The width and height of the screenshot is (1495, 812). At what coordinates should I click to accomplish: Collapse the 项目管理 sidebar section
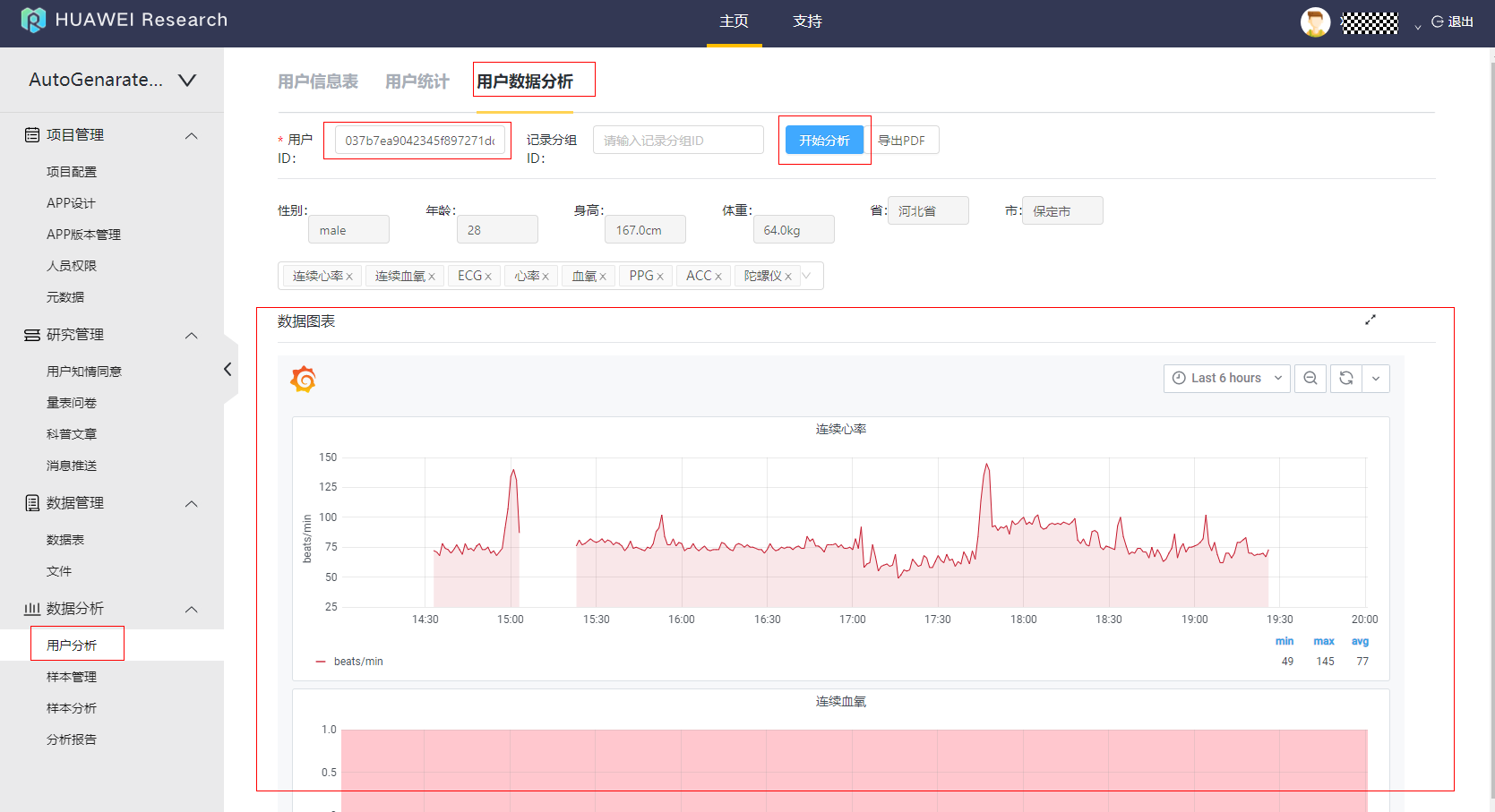(x=191, y=136)
